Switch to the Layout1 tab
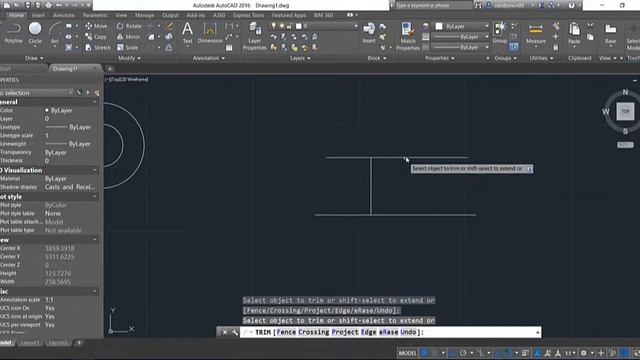Image resolution: width=640 pixels, height=360 pixels. pyautogui.click(x=30, y=342)
